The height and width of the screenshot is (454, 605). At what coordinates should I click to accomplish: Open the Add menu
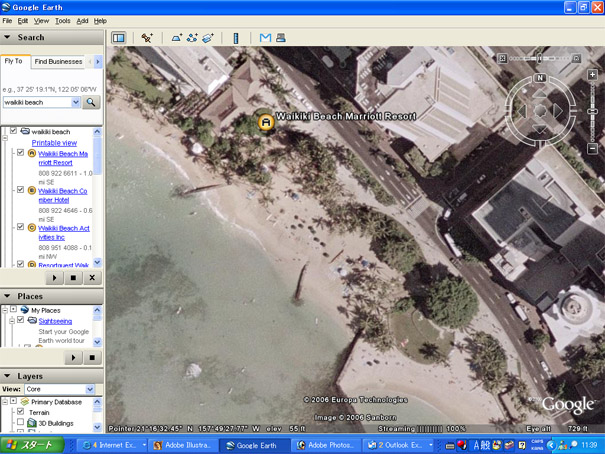point(82,21)
